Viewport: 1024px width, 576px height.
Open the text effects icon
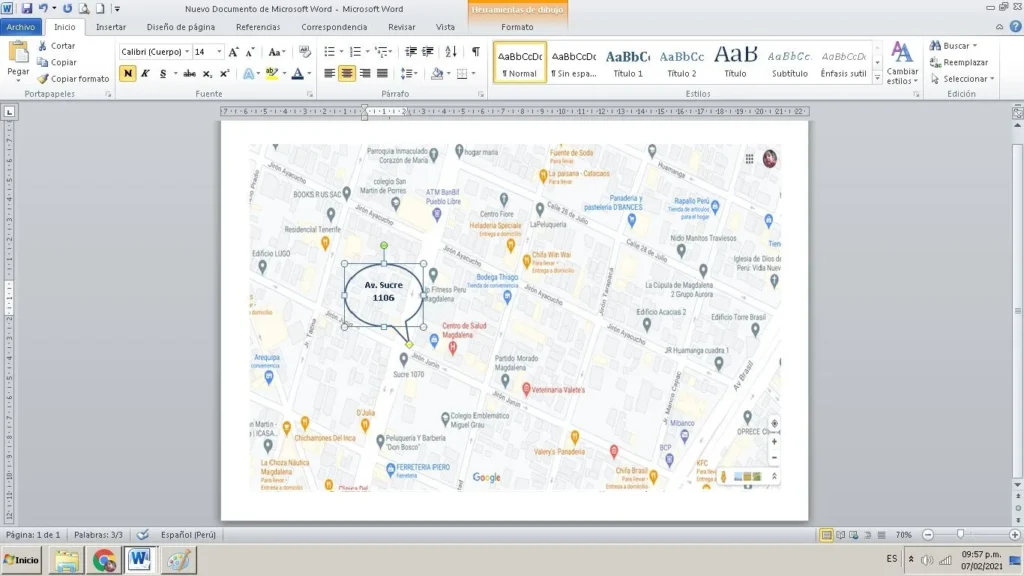tap(248, 73)
